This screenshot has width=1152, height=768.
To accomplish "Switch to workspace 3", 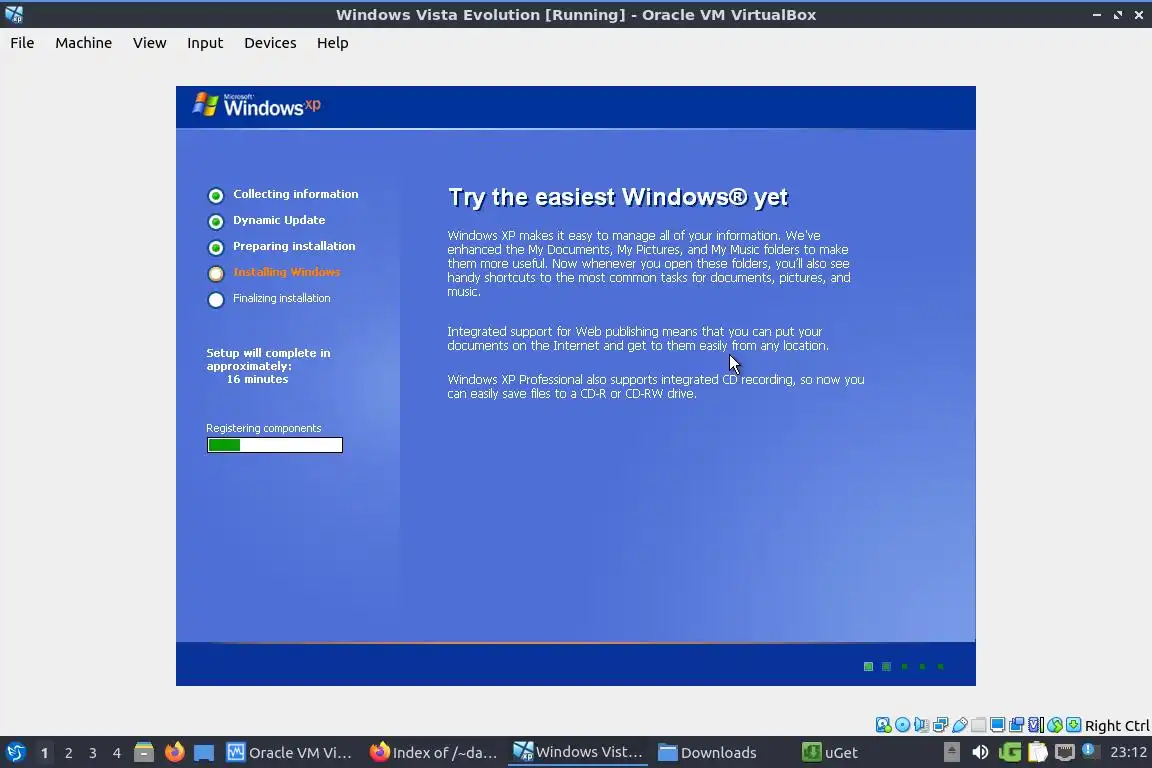I will (93, 753).
